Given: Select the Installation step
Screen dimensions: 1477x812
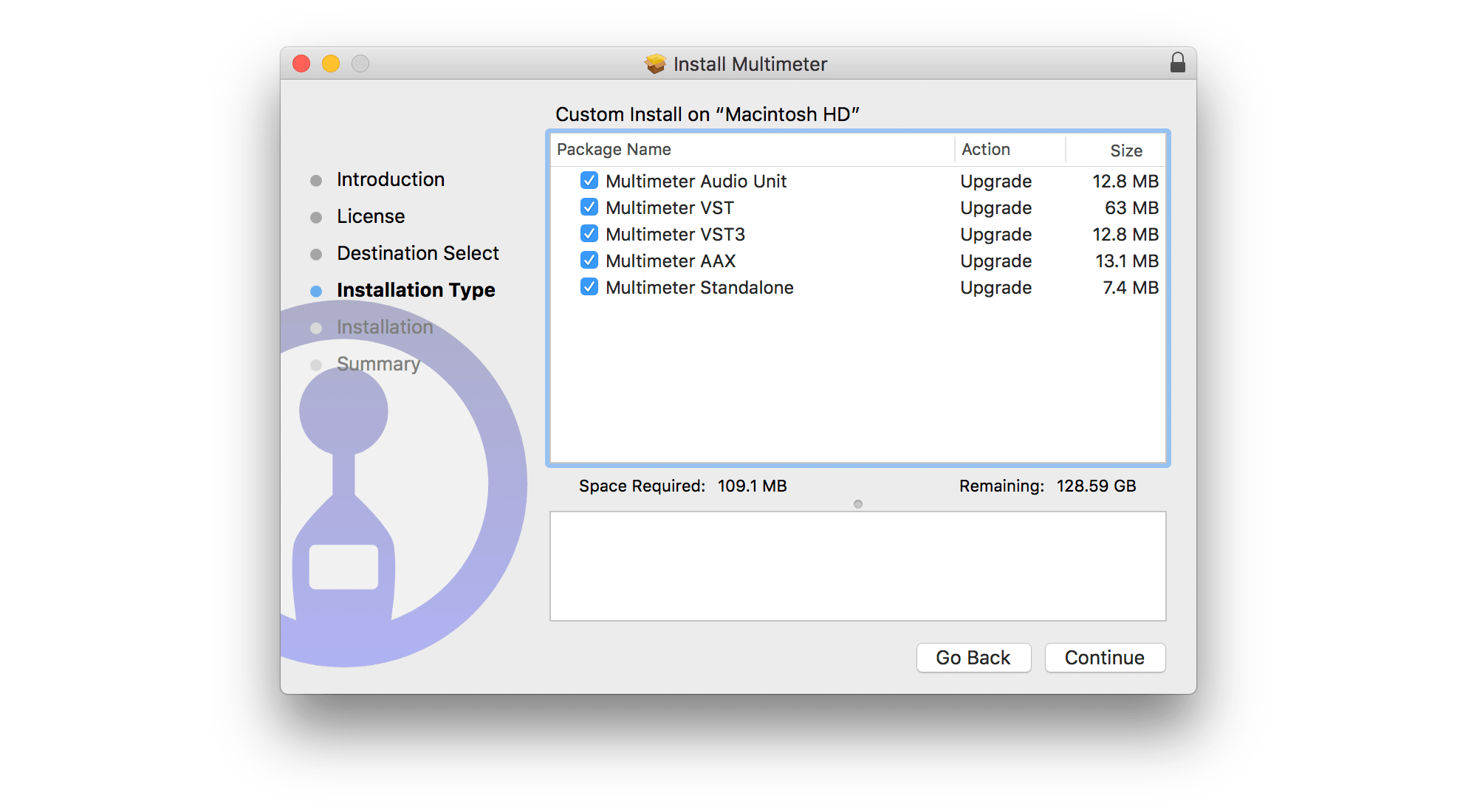Looking at the screenshot, I should pos(385,327).
